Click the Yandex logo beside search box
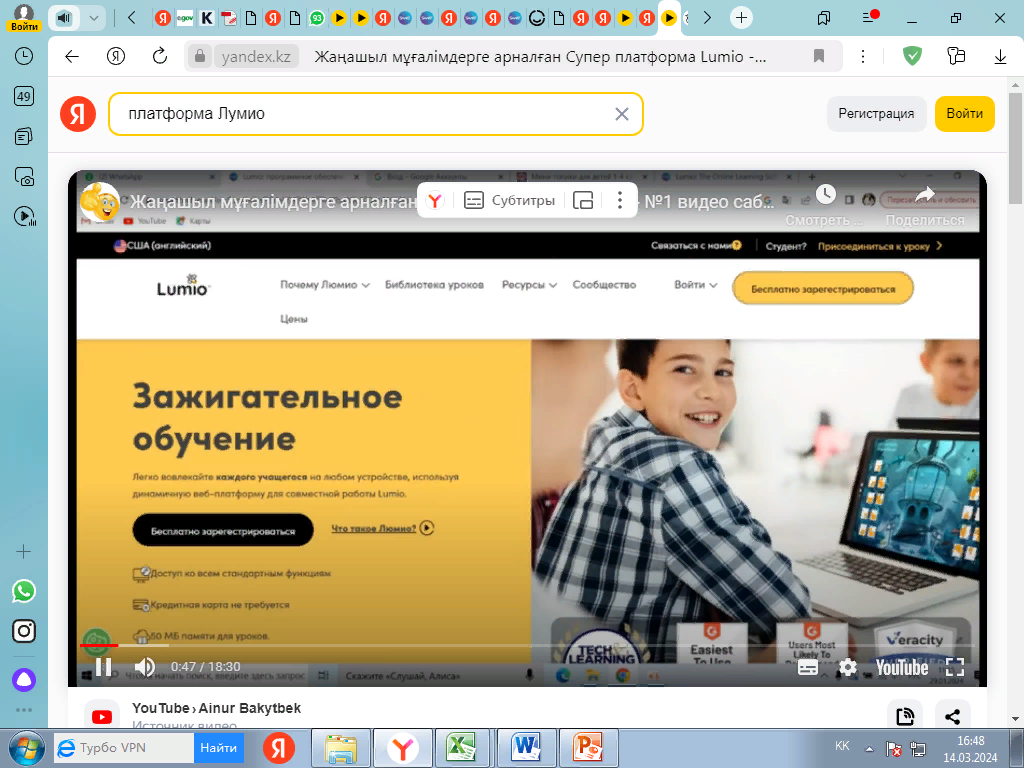Viewport: 1024px width, 768px height. (78, 114)
